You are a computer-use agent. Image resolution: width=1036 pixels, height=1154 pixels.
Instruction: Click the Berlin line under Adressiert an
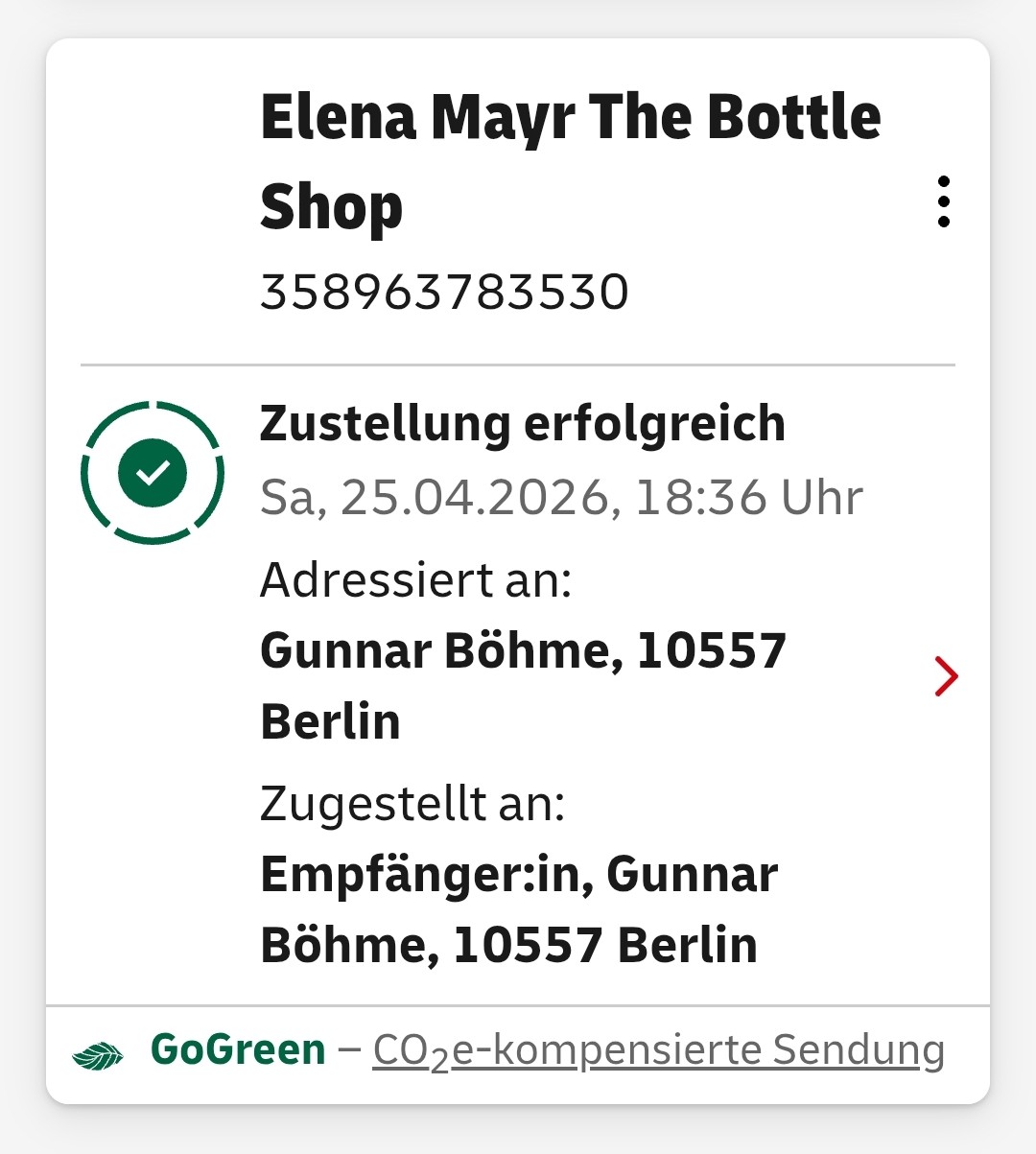(330, 721)
